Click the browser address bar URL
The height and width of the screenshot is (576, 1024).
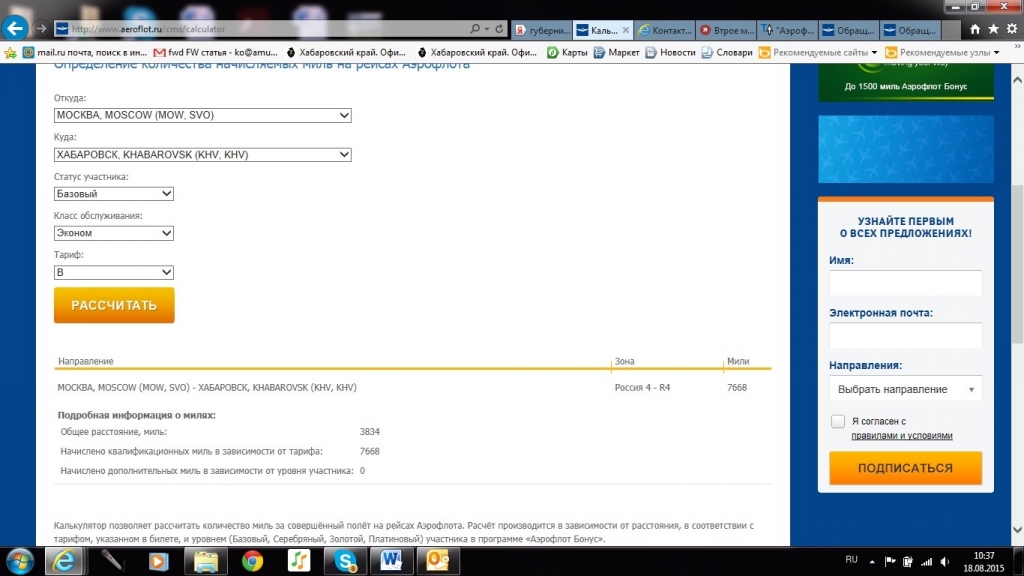tap(261, 29)
